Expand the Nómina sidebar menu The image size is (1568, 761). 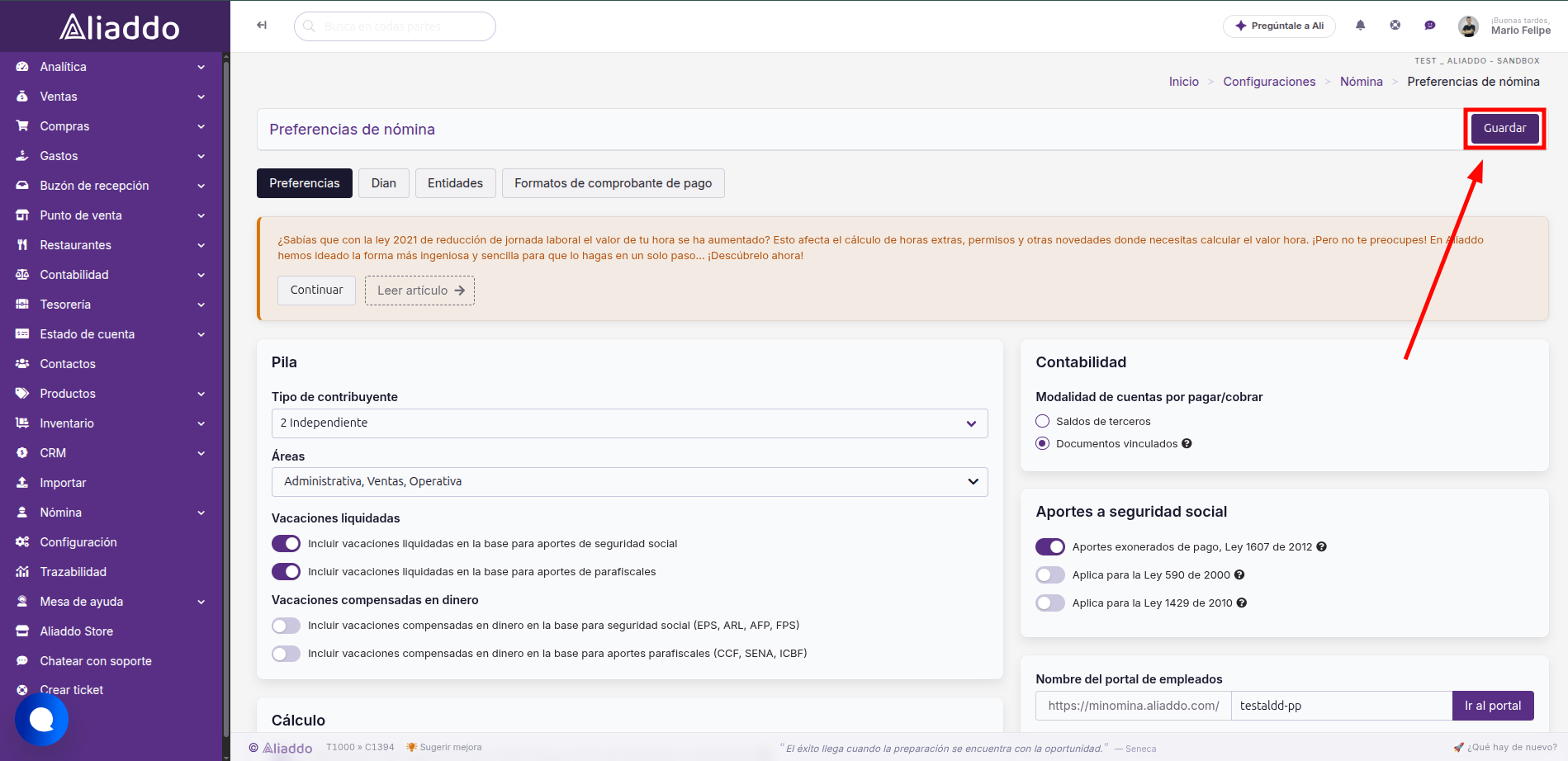pos(111,513)
